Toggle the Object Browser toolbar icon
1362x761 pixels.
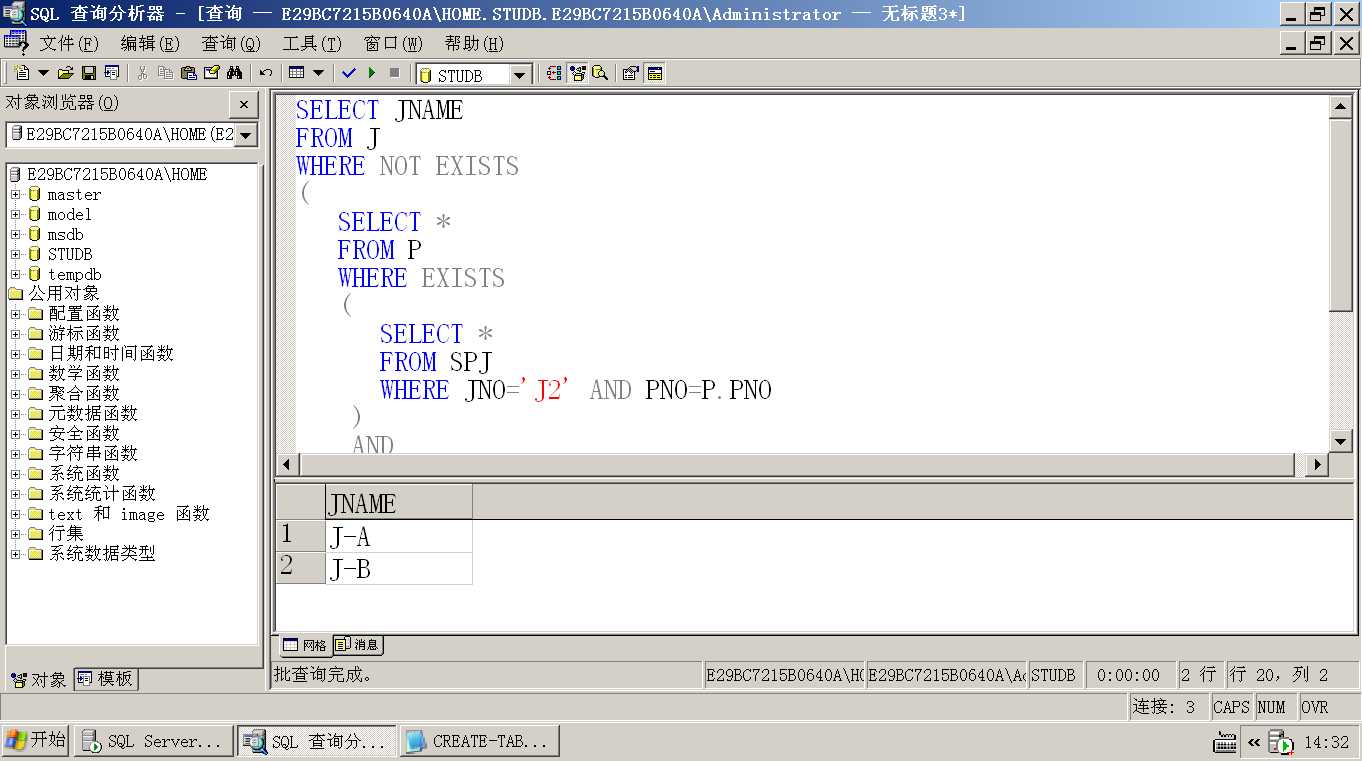(x=577, y=73)
